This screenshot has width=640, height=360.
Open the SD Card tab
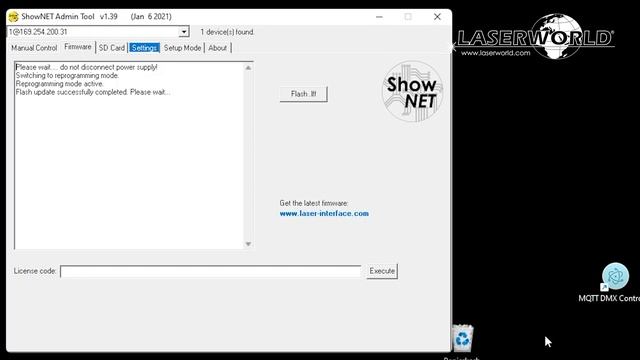111,48
